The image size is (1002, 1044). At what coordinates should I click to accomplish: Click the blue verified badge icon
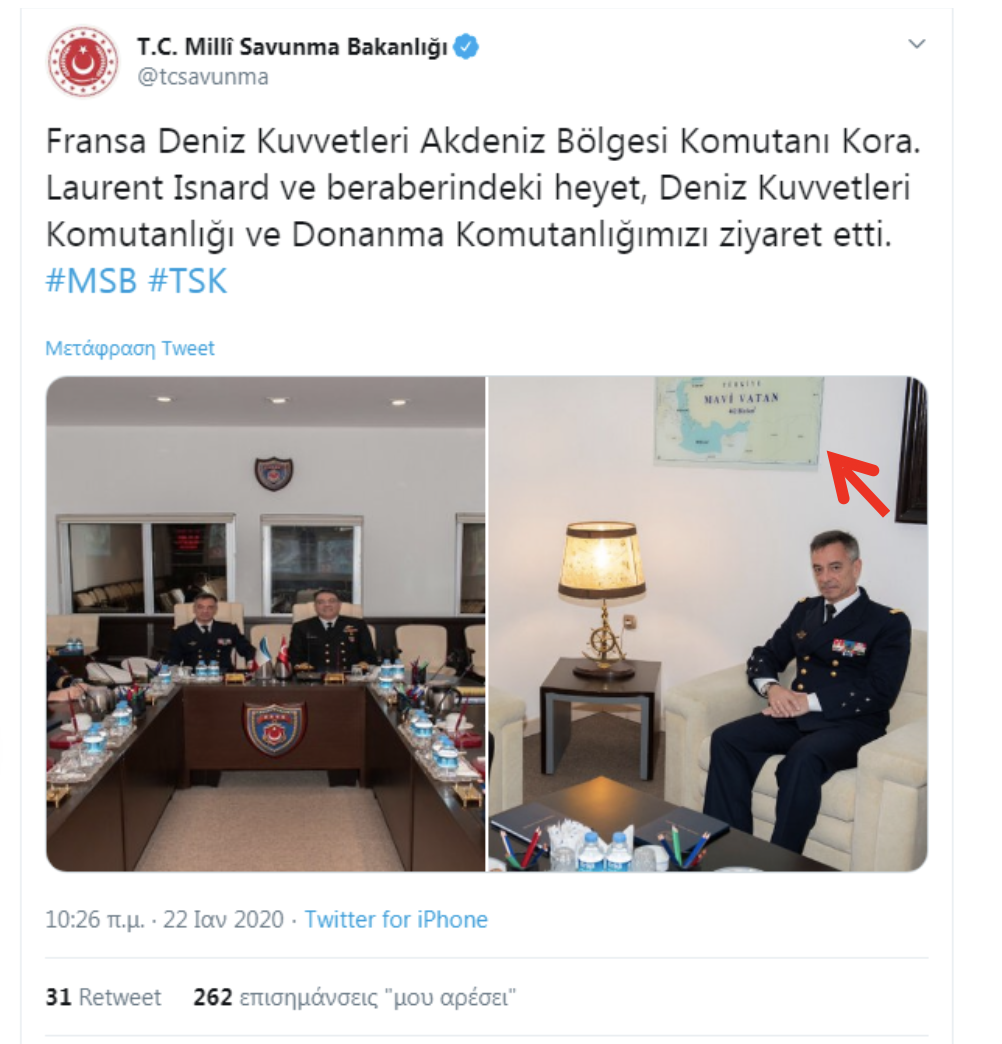point(466,47)
